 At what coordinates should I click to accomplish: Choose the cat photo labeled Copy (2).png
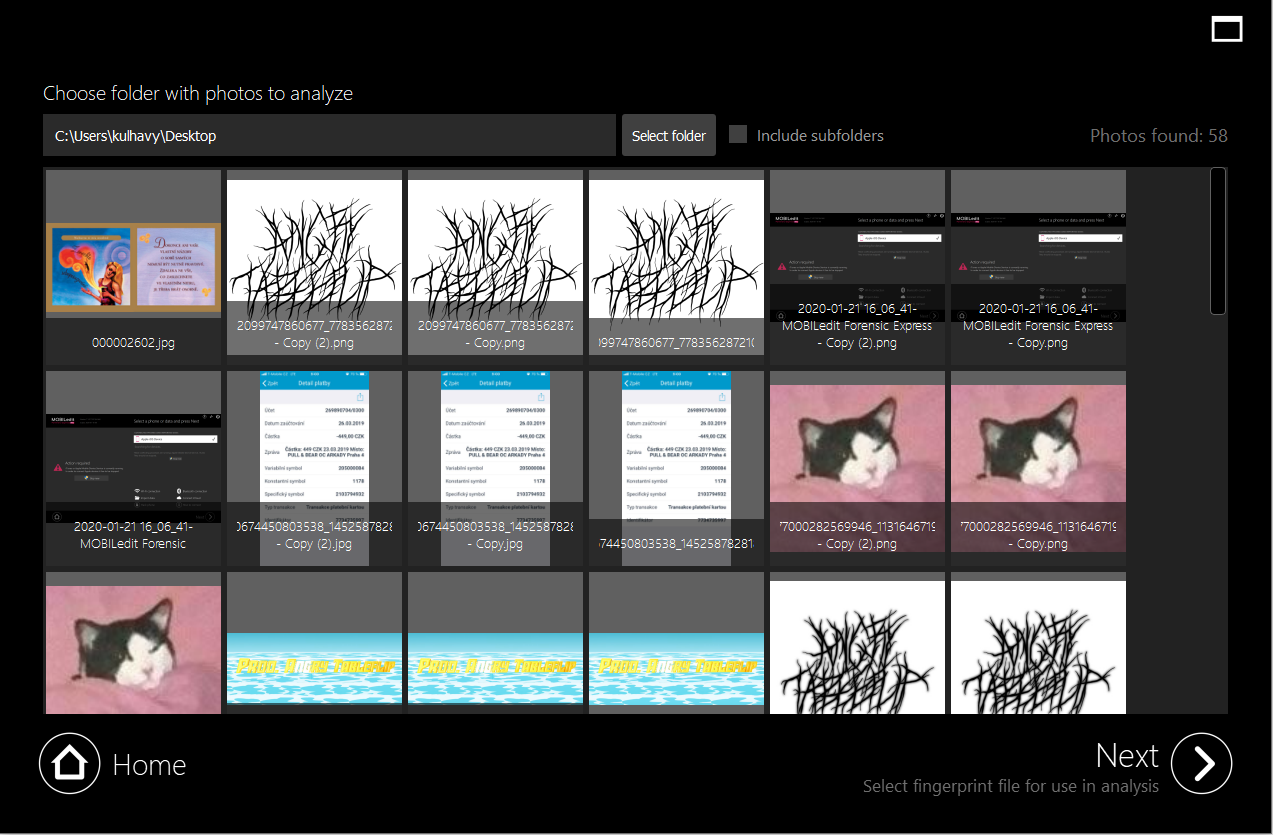pos(857,467)
